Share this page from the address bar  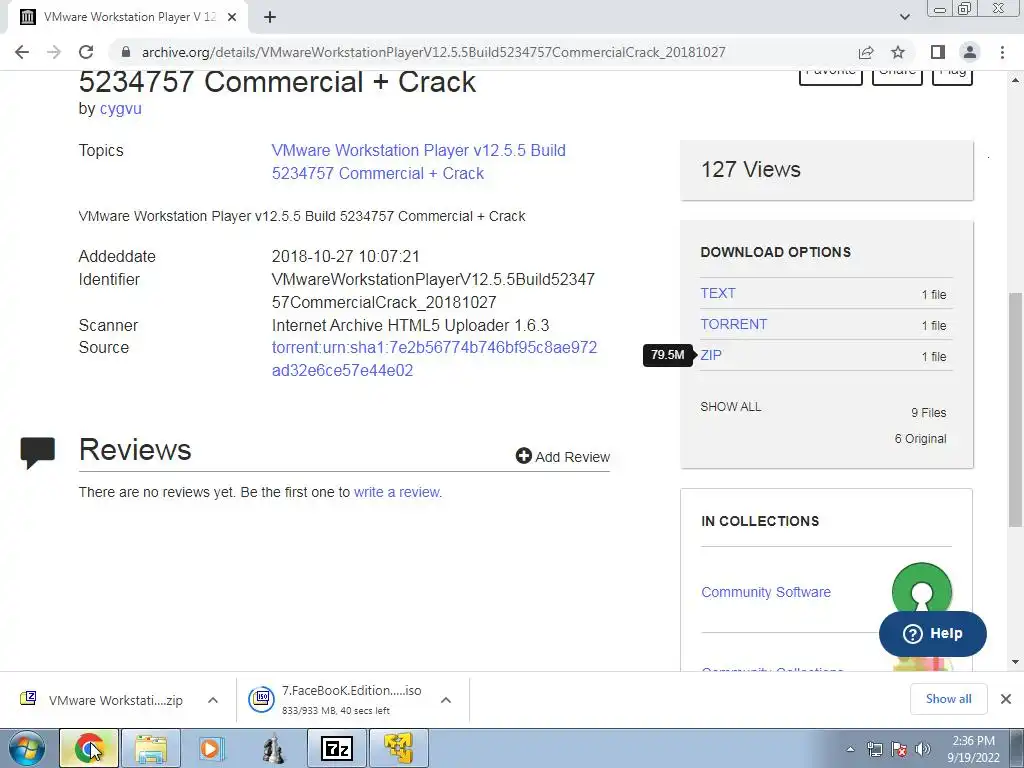[866, 52]
